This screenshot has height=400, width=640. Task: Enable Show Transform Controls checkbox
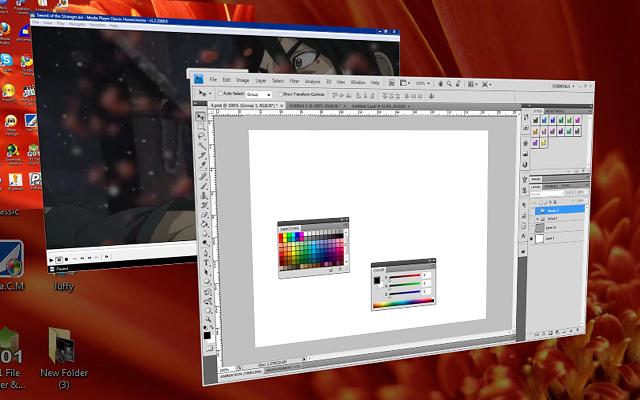[x=280, y=94]
